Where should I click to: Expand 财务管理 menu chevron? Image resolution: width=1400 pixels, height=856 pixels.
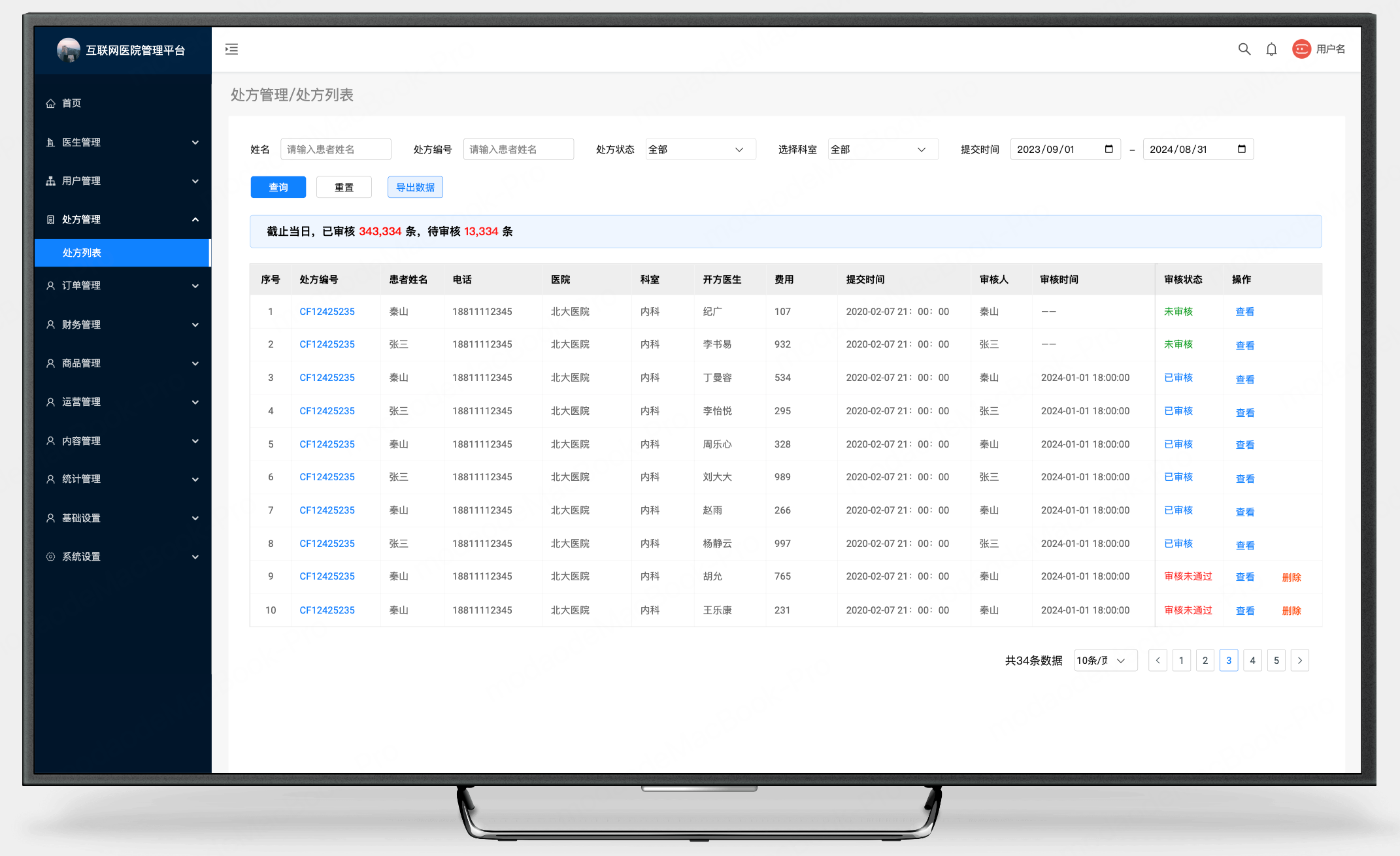pos(195,325)
